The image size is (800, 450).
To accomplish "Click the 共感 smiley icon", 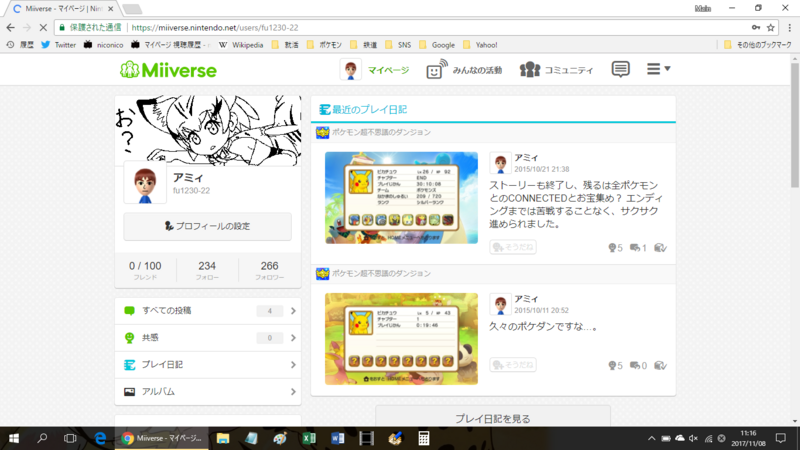I will click(x=130, y=338).
